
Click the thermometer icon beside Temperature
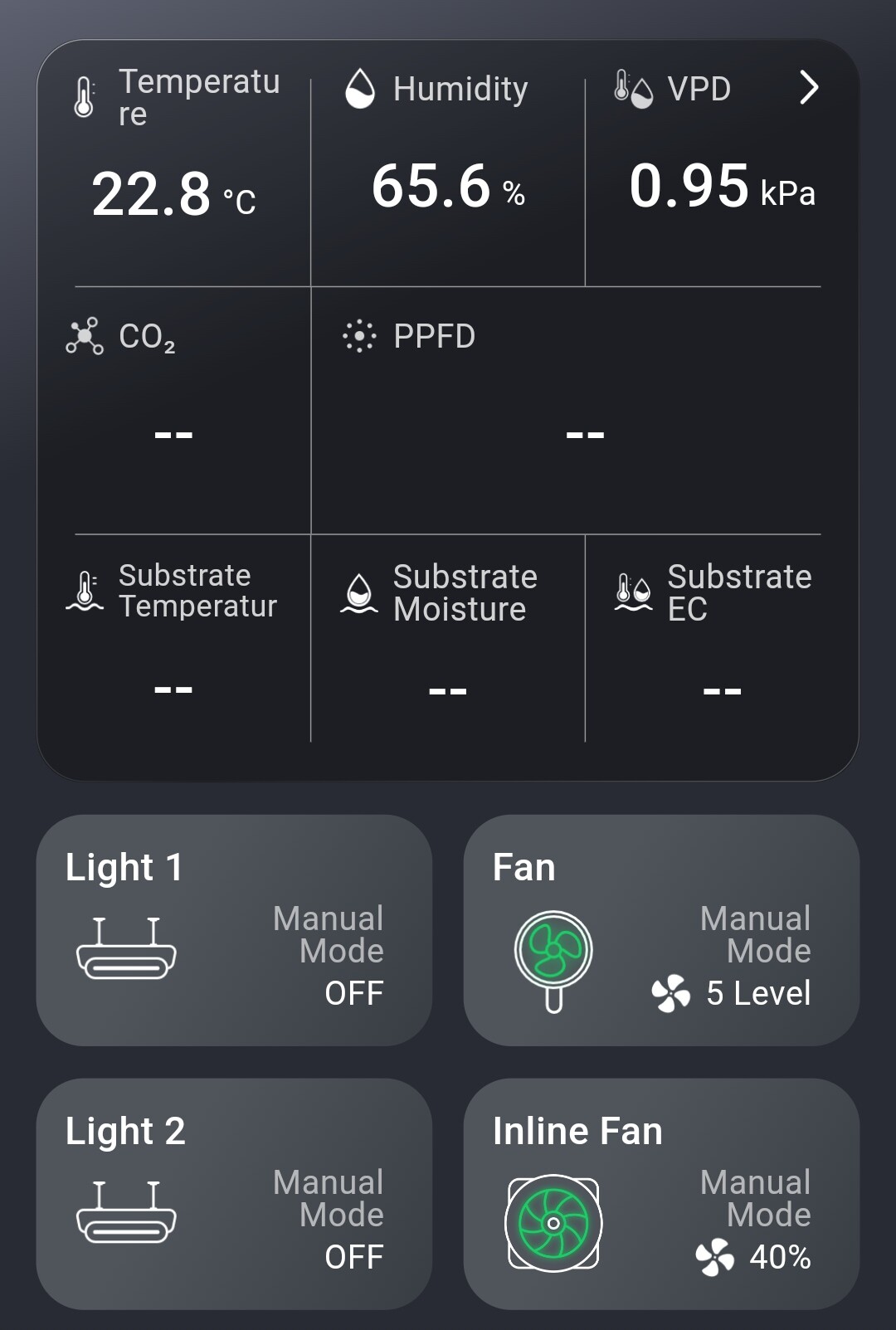click(84, 97)
